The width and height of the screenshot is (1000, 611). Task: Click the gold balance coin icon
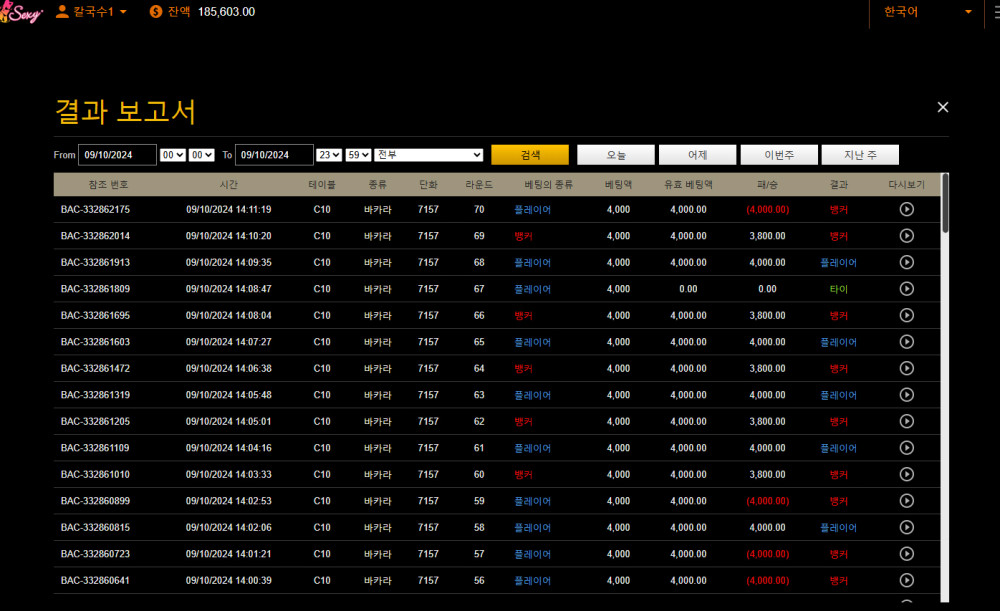click(x=156, y=12)
